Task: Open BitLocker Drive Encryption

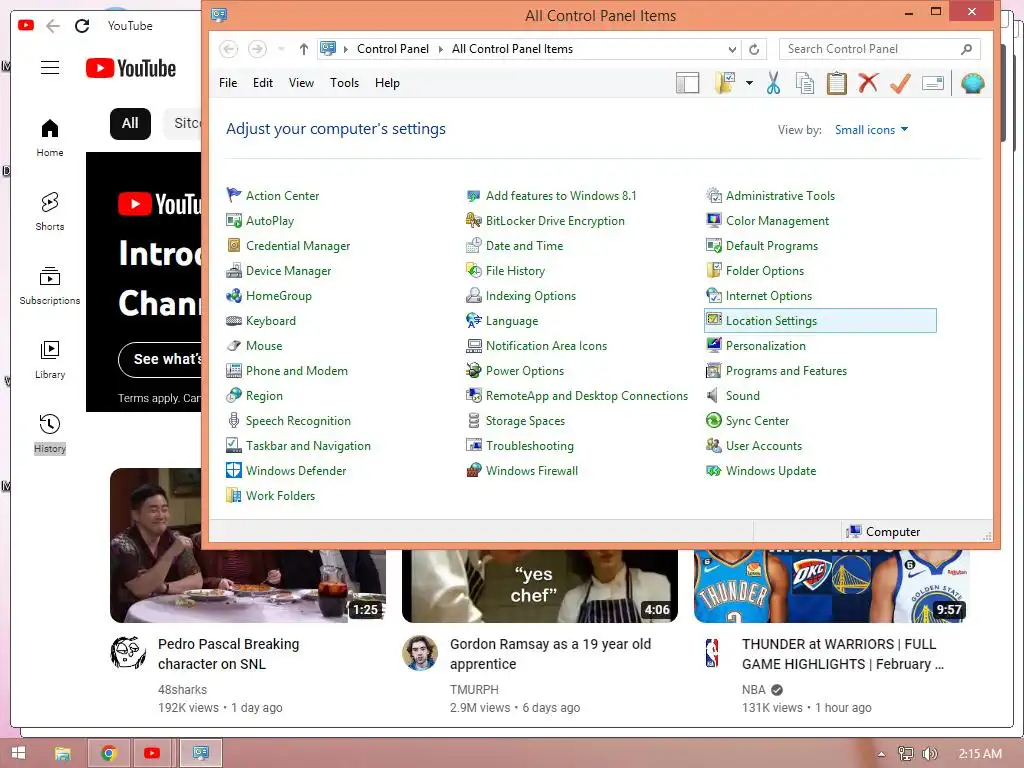Action: [x=555, y=221]
